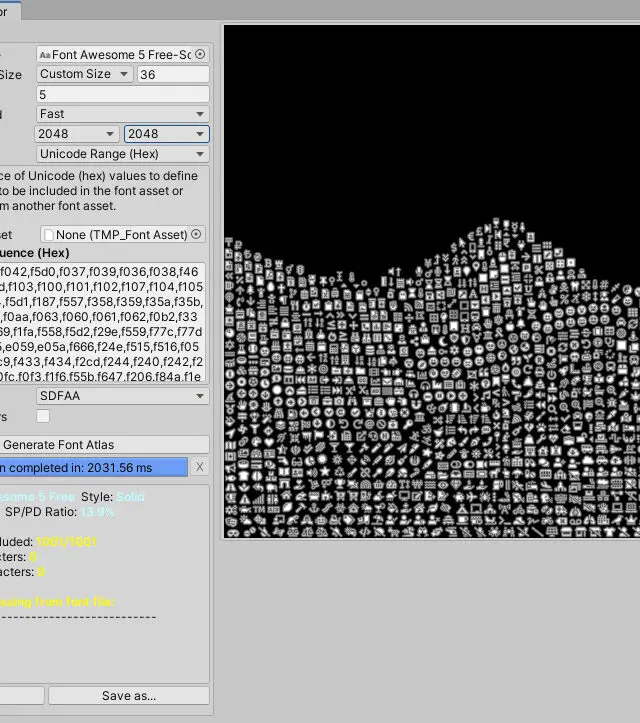Image resolution: width=640 pixels, height=723 pixels.
Task: Click the generation completed progress bar
Action: tap(94, 467)
